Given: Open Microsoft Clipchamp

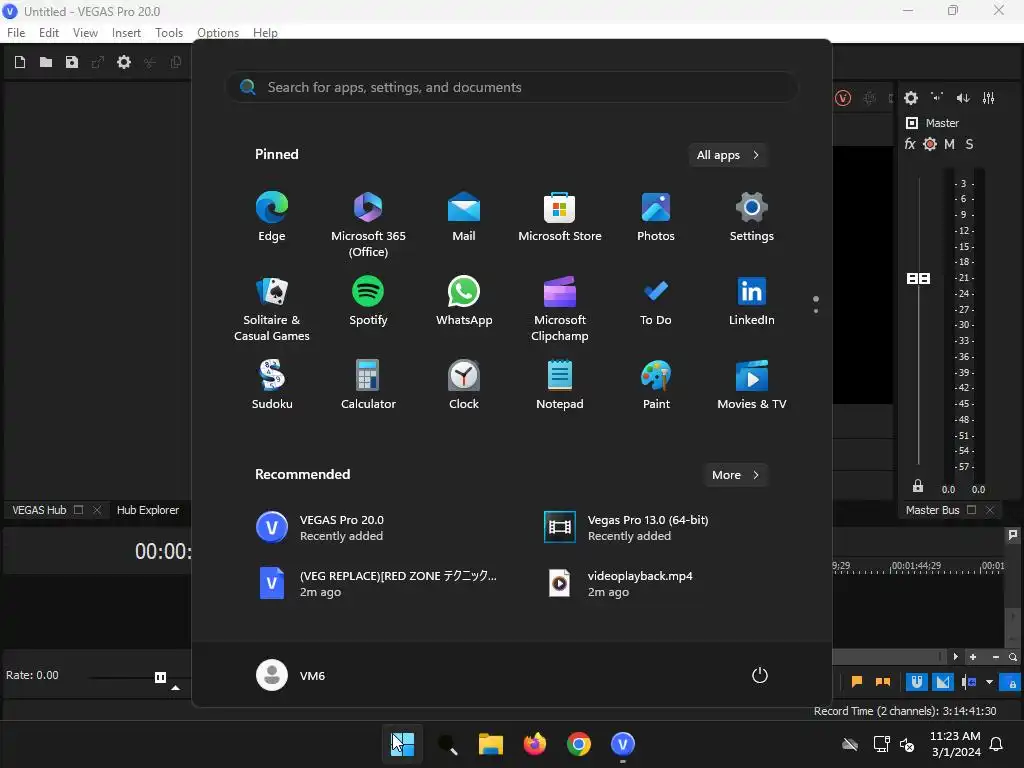Looking at the screenshot, I should (x=560, y=309).
